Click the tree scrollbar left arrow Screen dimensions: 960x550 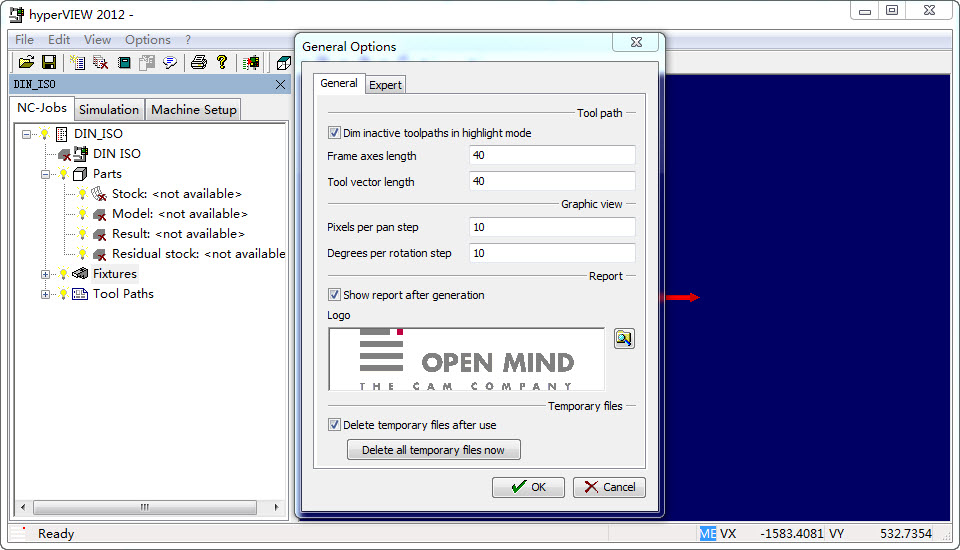point(23,507)
